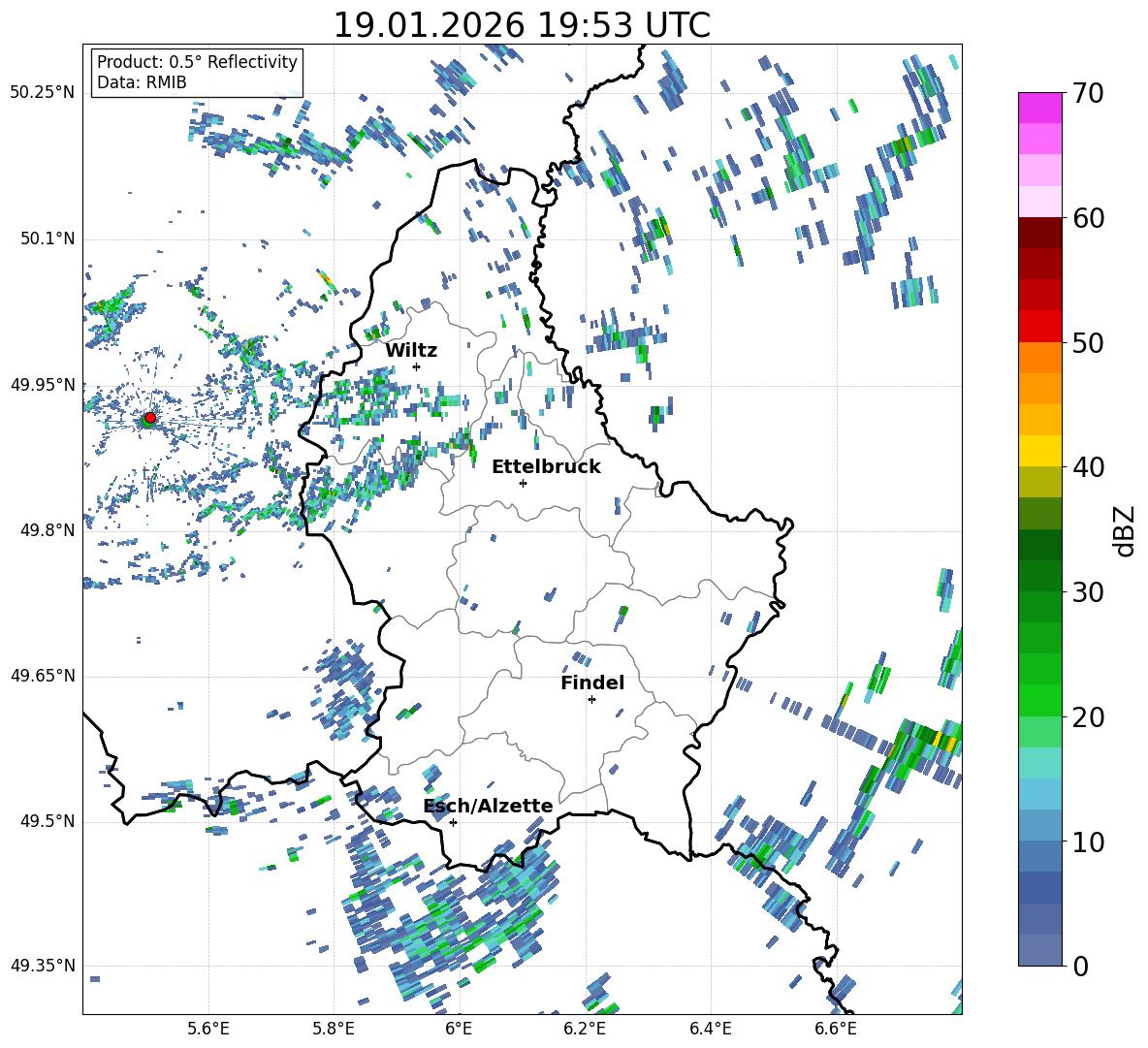Screen dimensions: 1148x1048
Task: Click the Esch/Alzette city label
Action: click(x=489, y=806)
